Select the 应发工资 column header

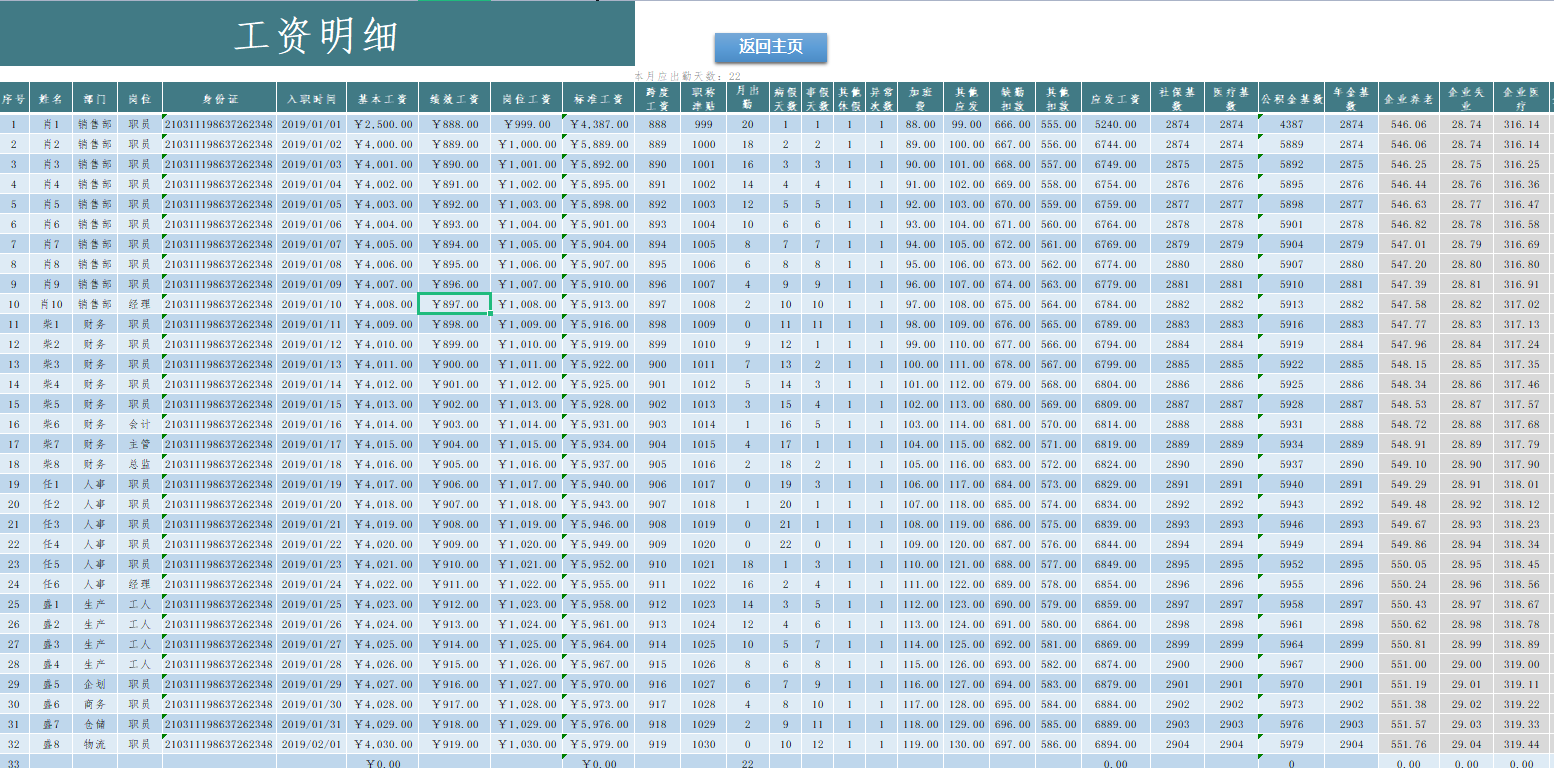point(1115,99)
